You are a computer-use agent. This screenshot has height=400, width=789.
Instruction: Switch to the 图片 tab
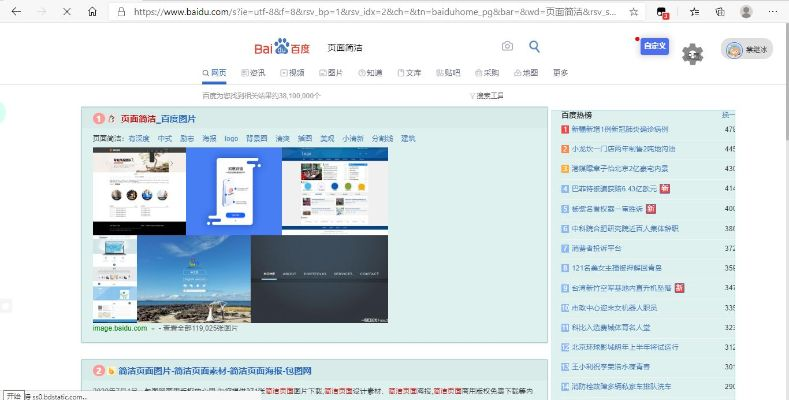coord(331,73)
